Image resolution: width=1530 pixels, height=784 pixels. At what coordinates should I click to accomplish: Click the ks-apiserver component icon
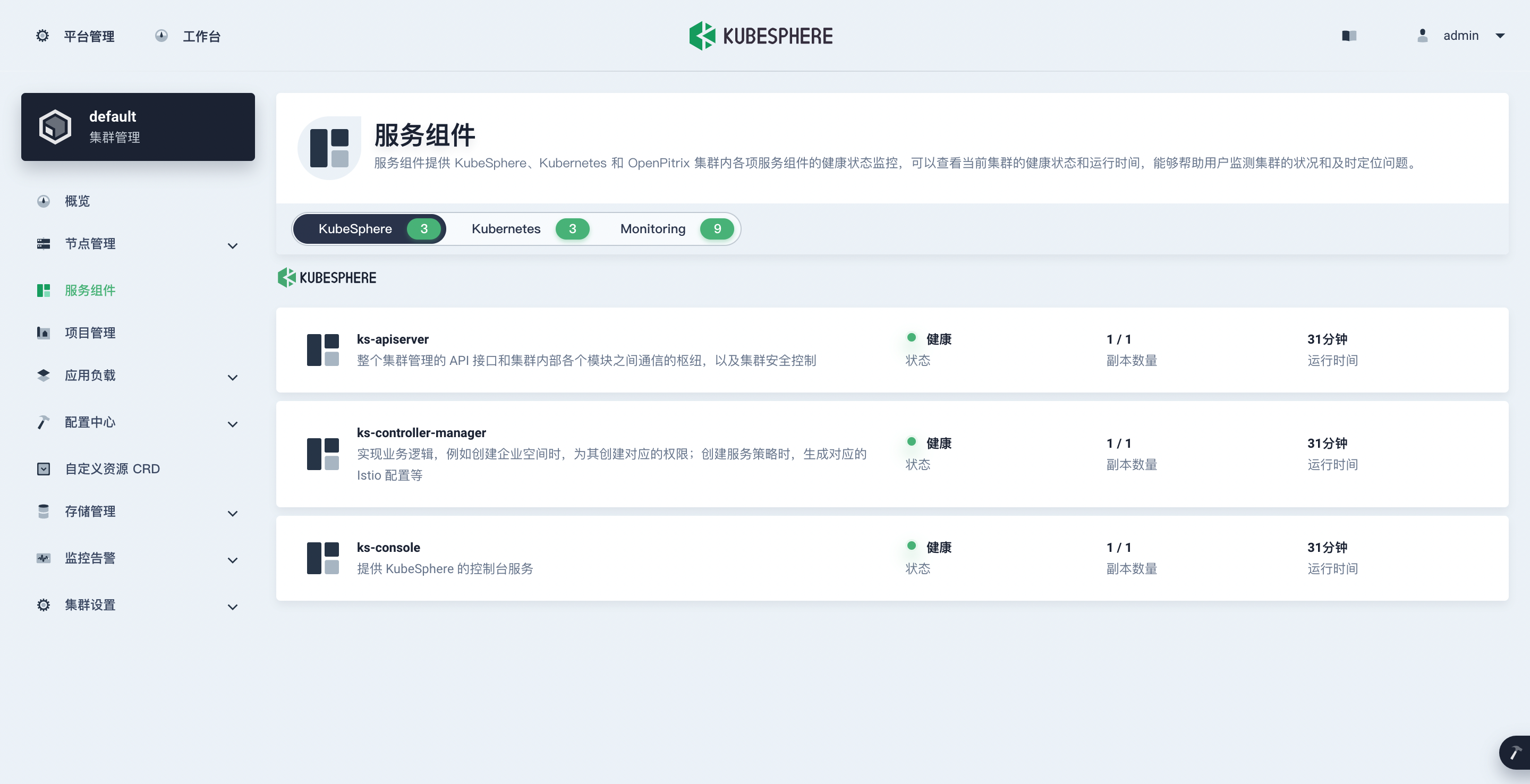(x=322, y=350)
